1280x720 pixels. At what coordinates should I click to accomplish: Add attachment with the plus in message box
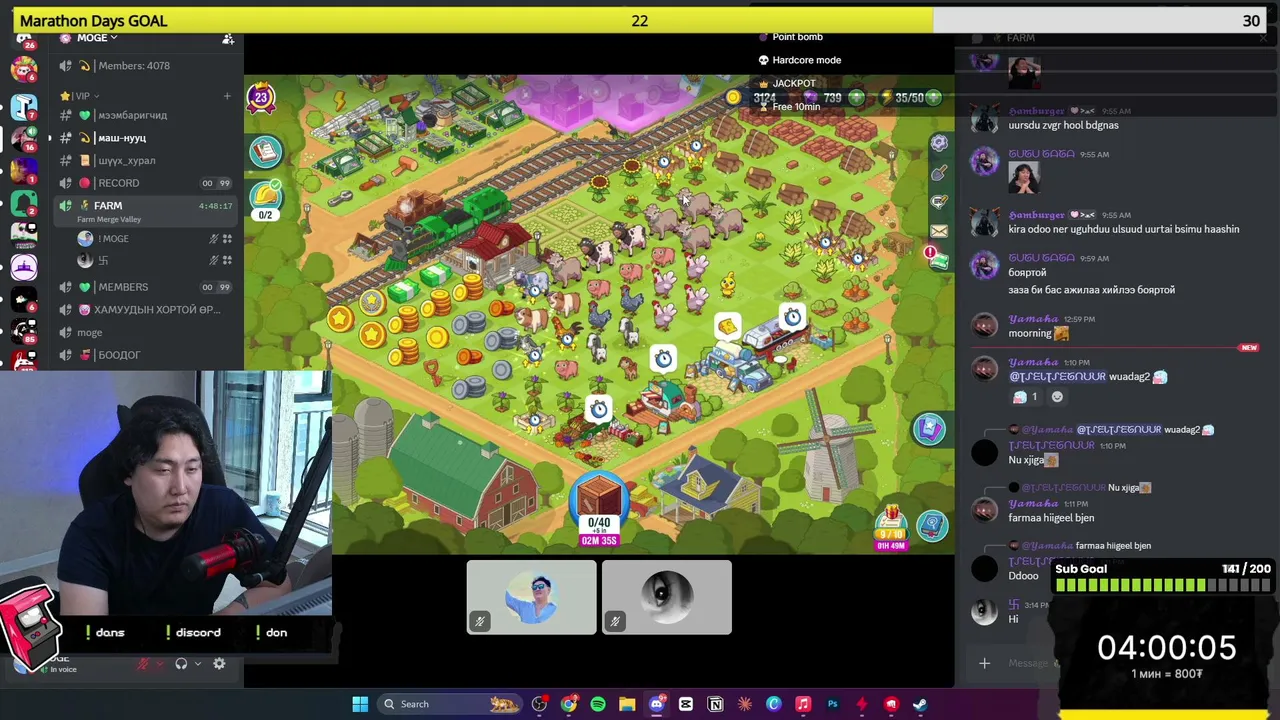tap(984, 663)
